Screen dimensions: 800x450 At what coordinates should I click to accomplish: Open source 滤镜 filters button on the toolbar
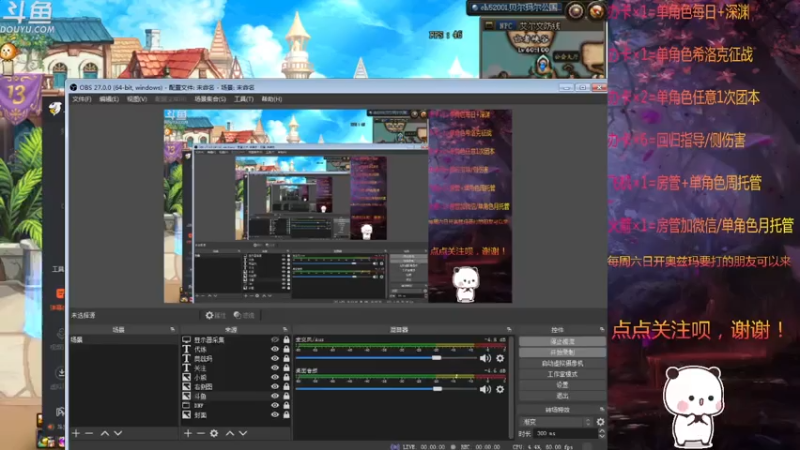coord(244,315)
